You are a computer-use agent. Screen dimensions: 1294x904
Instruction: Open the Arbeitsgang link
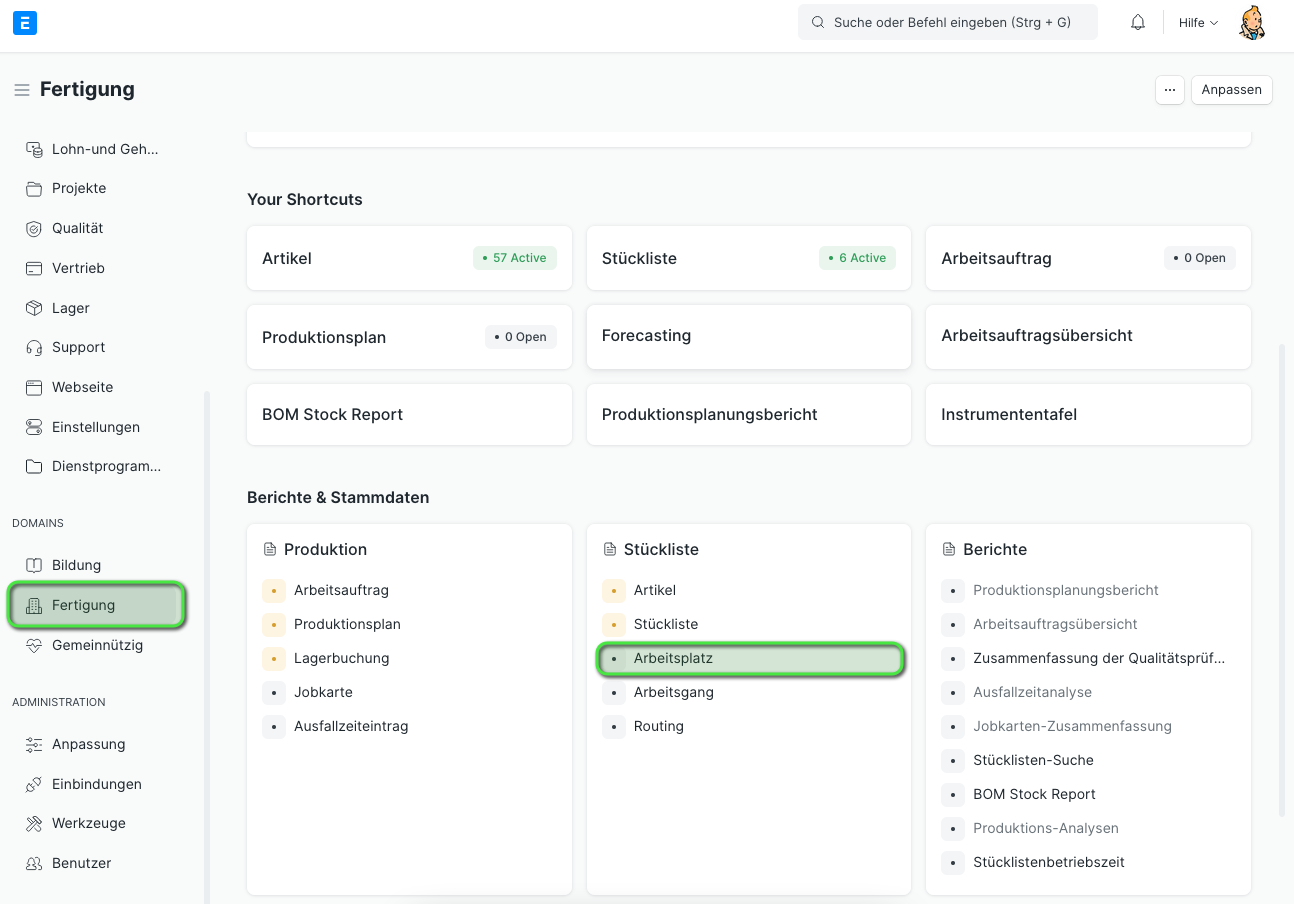(674, 692)
